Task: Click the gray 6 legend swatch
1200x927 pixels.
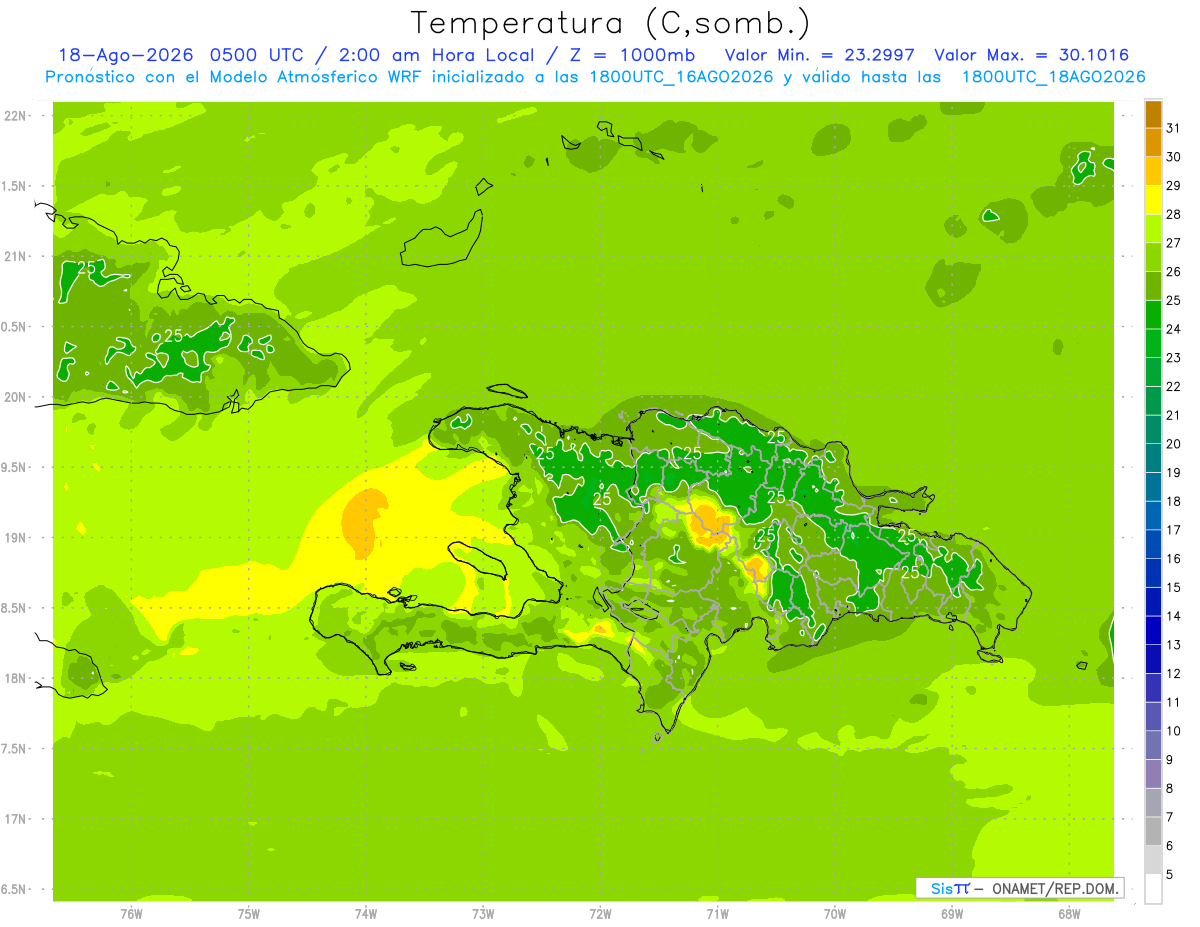Action: 1153,831
